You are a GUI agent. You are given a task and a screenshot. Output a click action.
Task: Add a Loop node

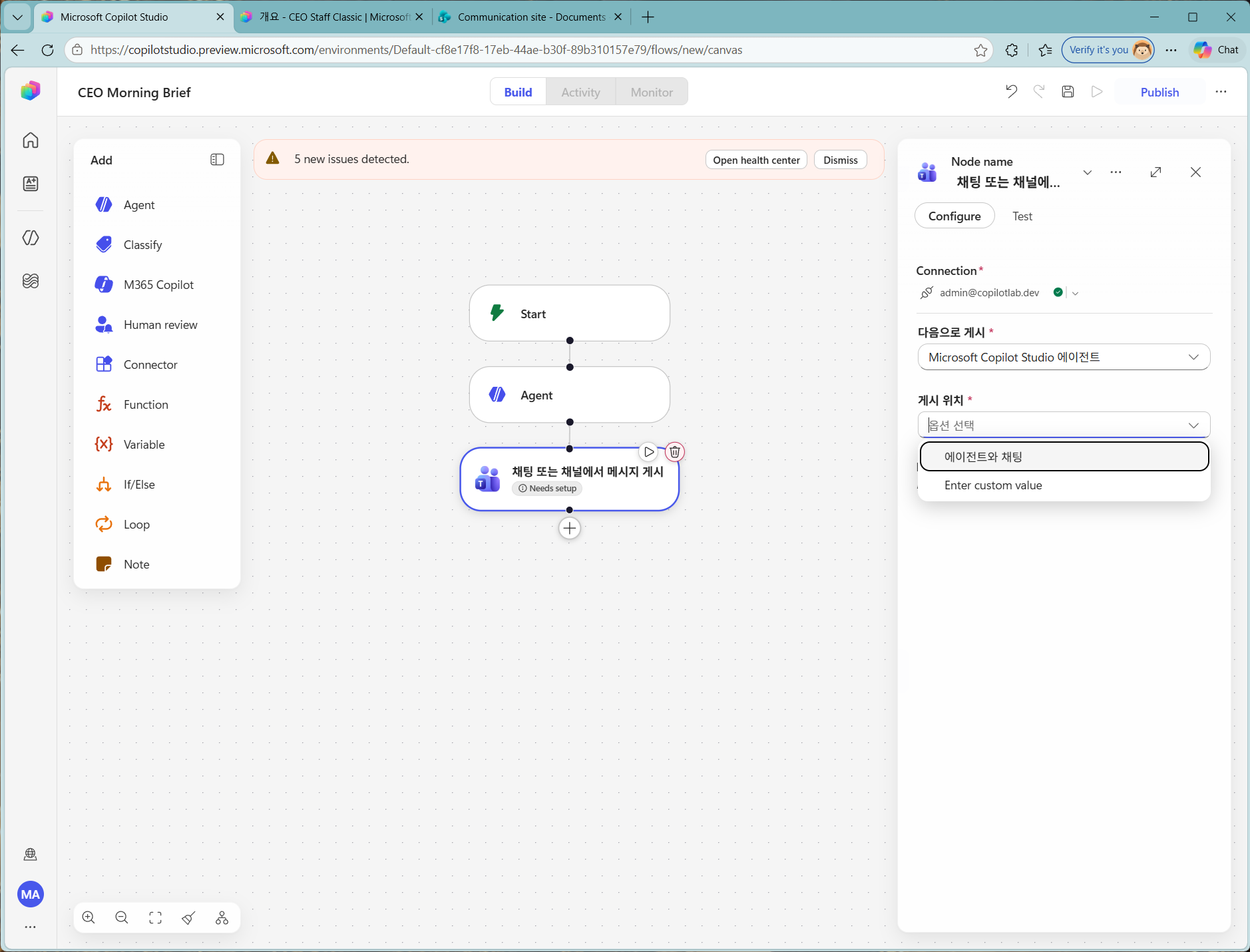157,525
